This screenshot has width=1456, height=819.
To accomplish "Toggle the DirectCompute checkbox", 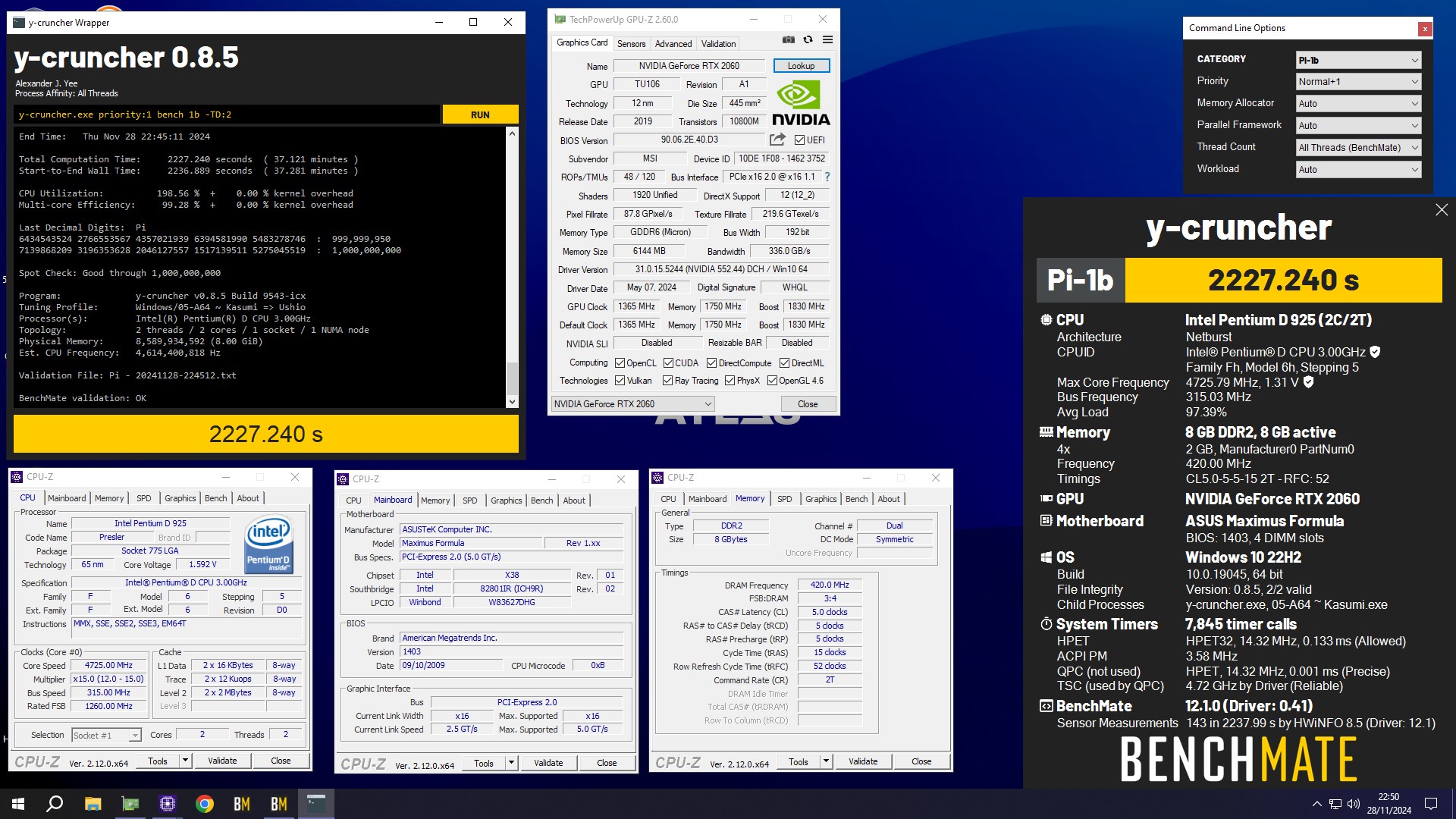I will pos(711,363).
